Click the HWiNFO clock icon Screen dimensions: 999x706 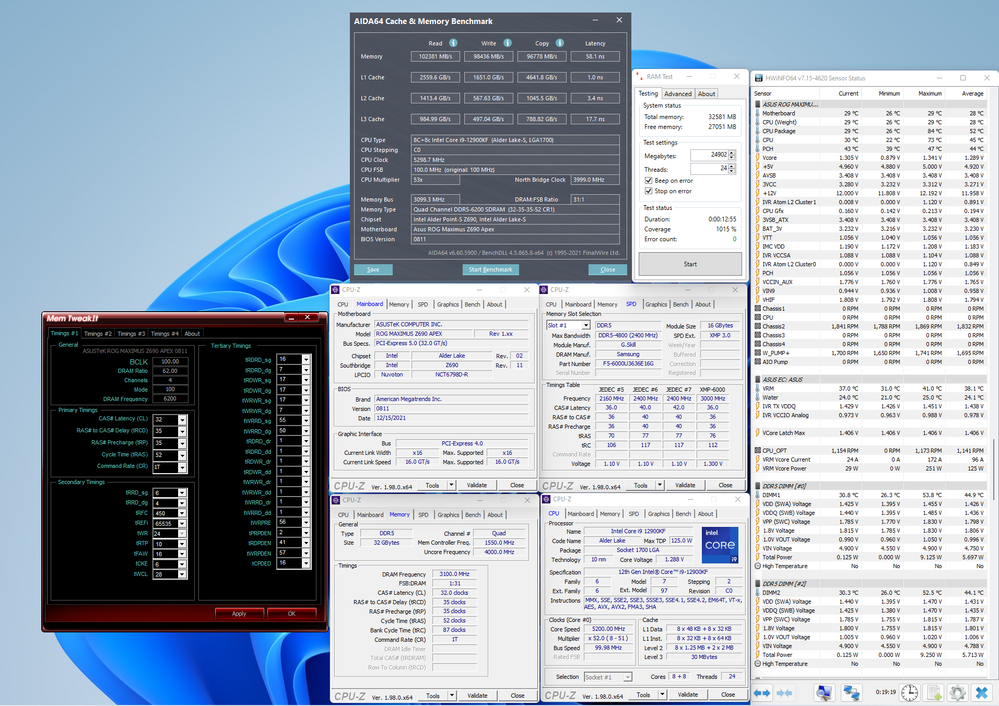(x=910, y=692)
